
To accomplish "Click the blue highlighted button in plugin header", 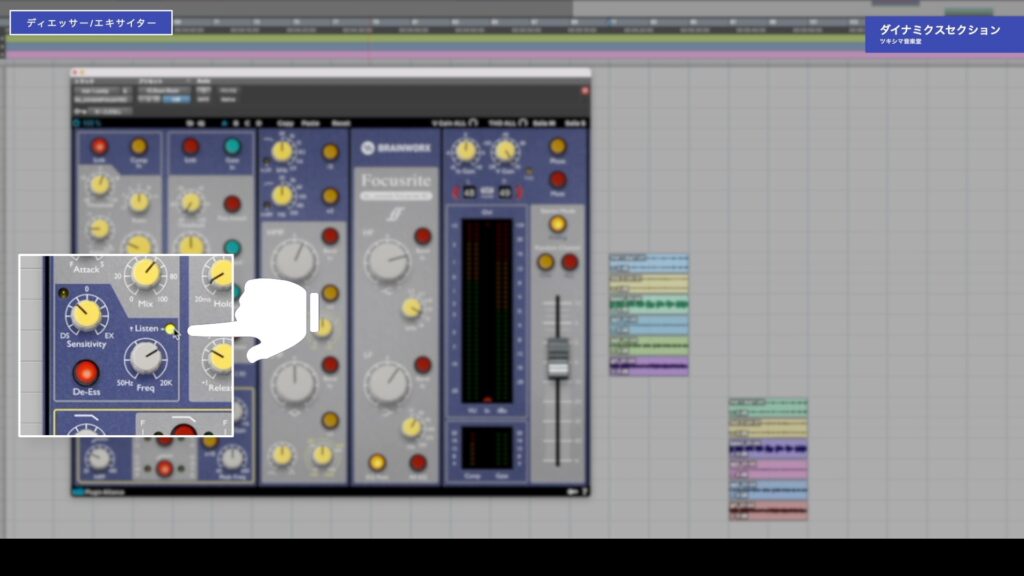I will point(176,100).
